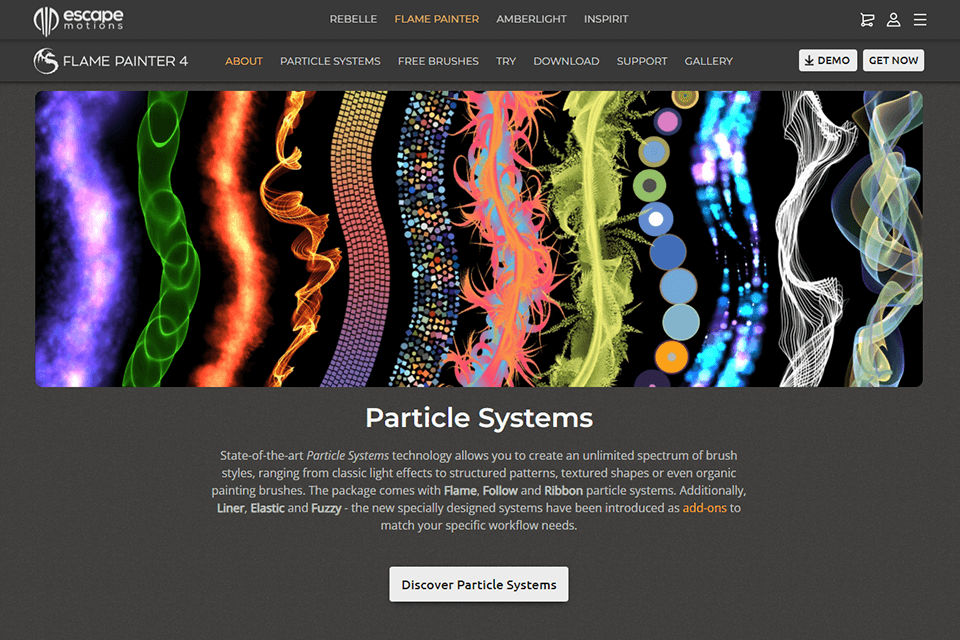Open the shopping cart icon
This screenshot has height=640, width=960.
pos(867,20)
